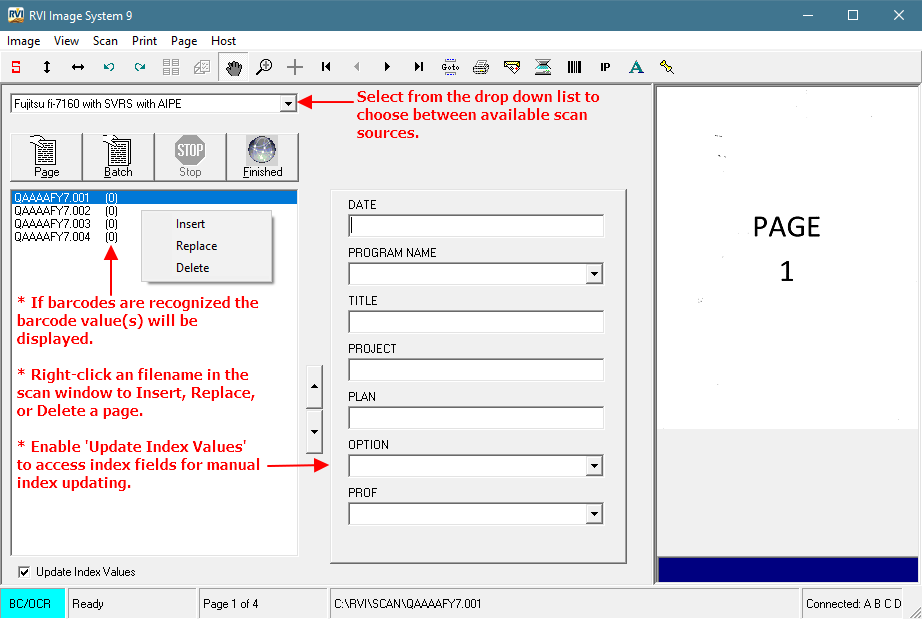Open the scan source dropdown list
922x619 pixels.
coord(288,104)
